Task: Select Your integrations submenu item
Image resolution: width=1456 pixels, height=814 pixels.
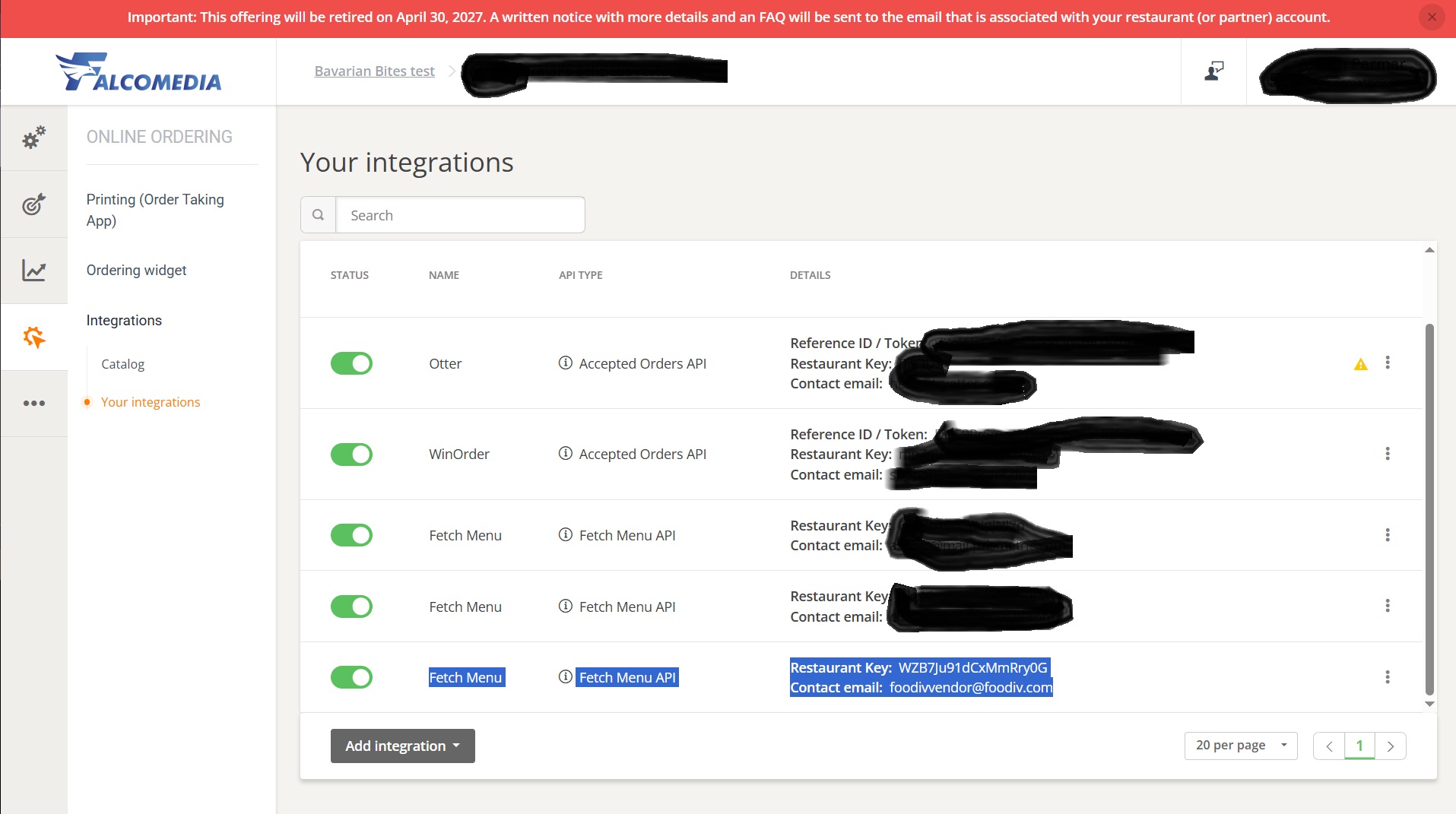Action: tap(151, 402)
